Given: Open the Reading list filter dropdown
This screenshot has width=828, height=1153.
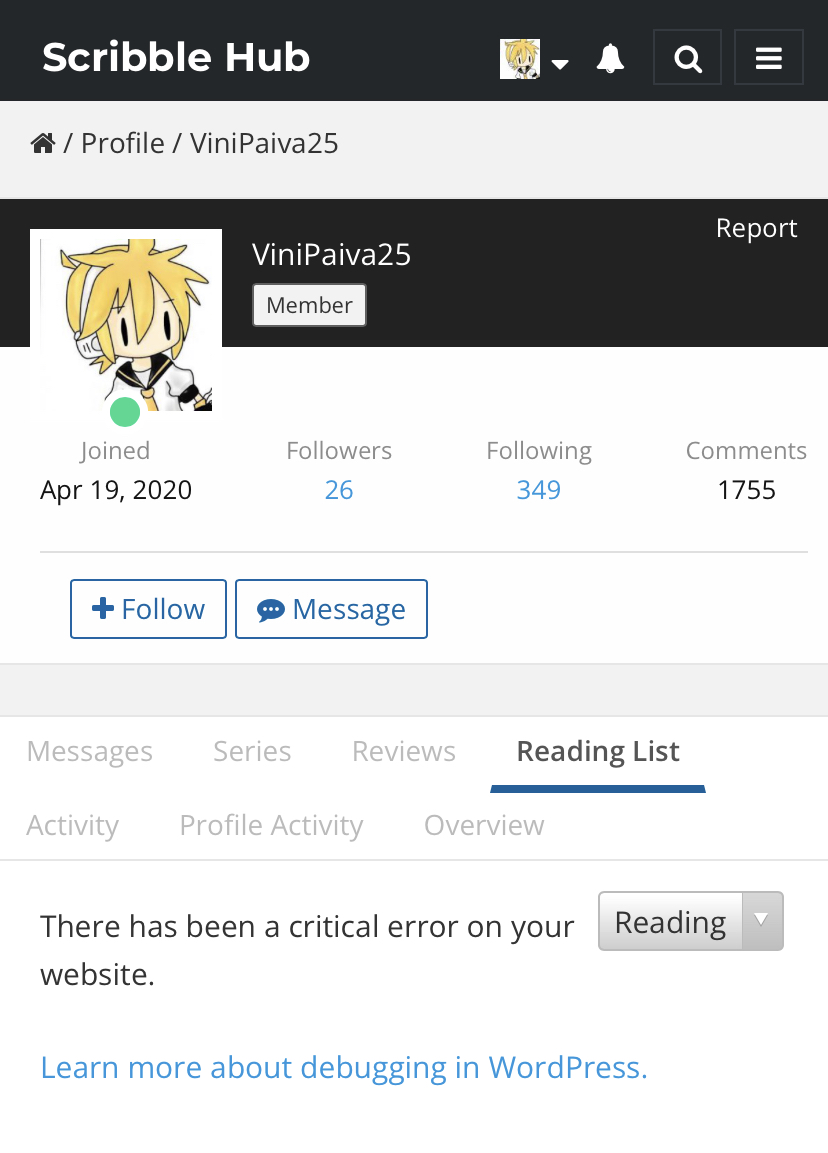Looking at the screenshot, I should 690,921.
